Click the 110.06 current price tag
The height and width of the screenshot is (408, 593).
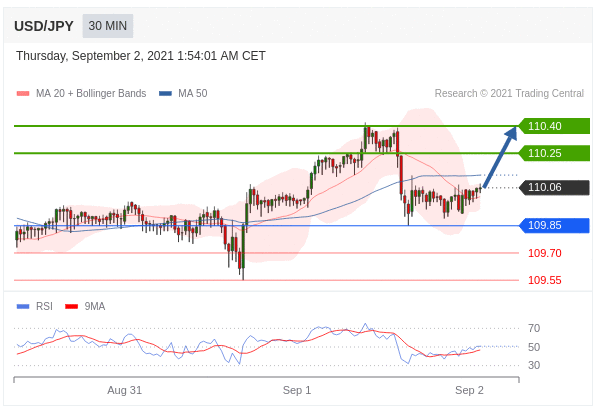pos(554,188)
